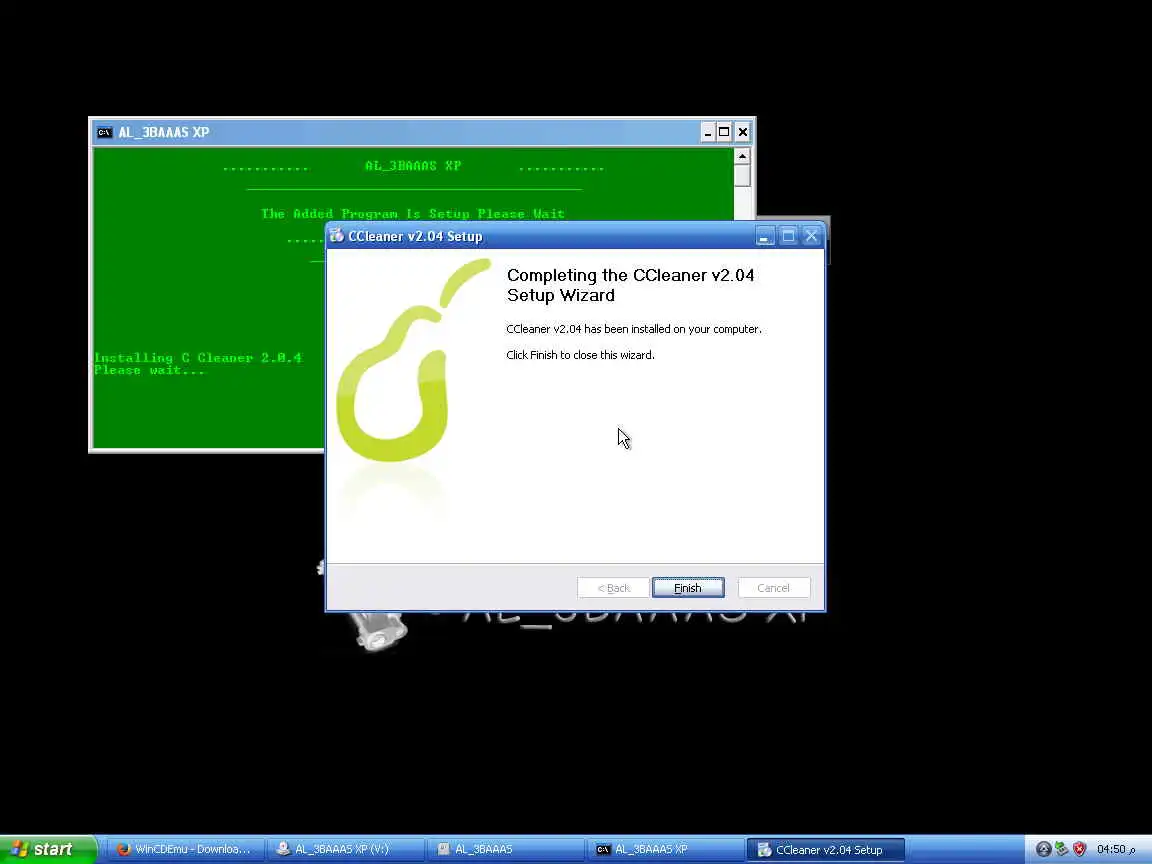
Task: Click the red security shield tray icon
Action: 1079,849
